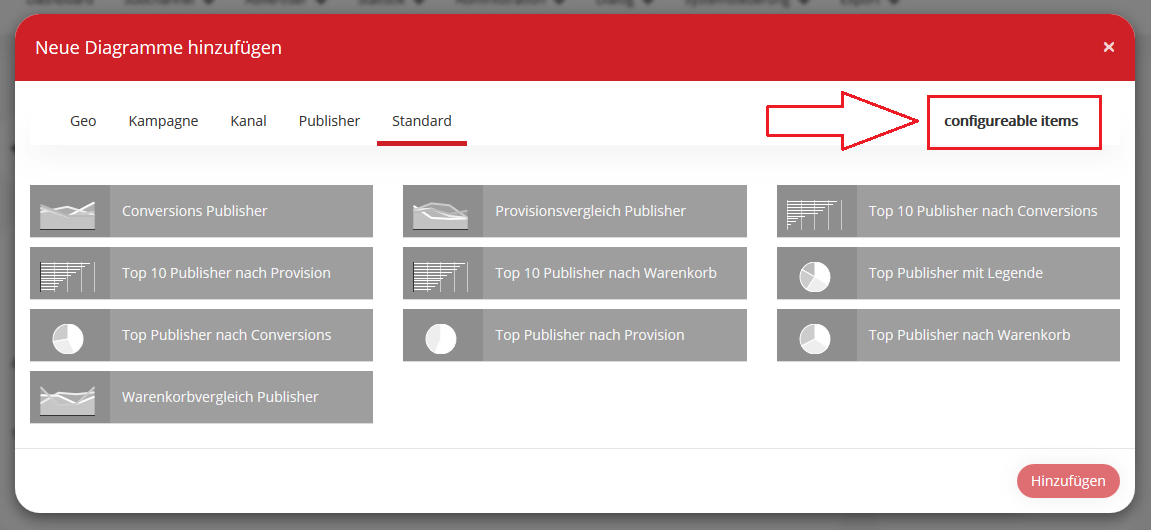Click pie icon for Top Publisher nach Warenkorb
Image resolution: width=1151 pixels, height=530 pixels.
pos(815,335)
